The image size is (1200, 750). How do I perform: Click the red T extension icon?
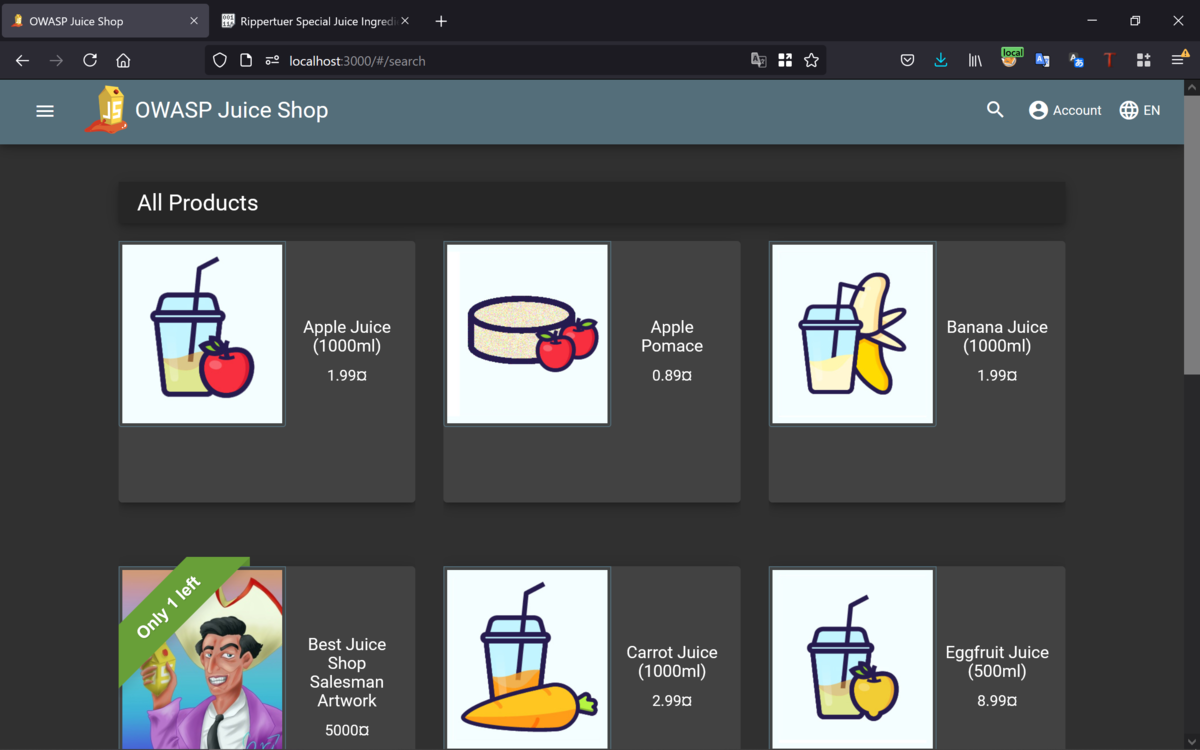point(1109,61)
